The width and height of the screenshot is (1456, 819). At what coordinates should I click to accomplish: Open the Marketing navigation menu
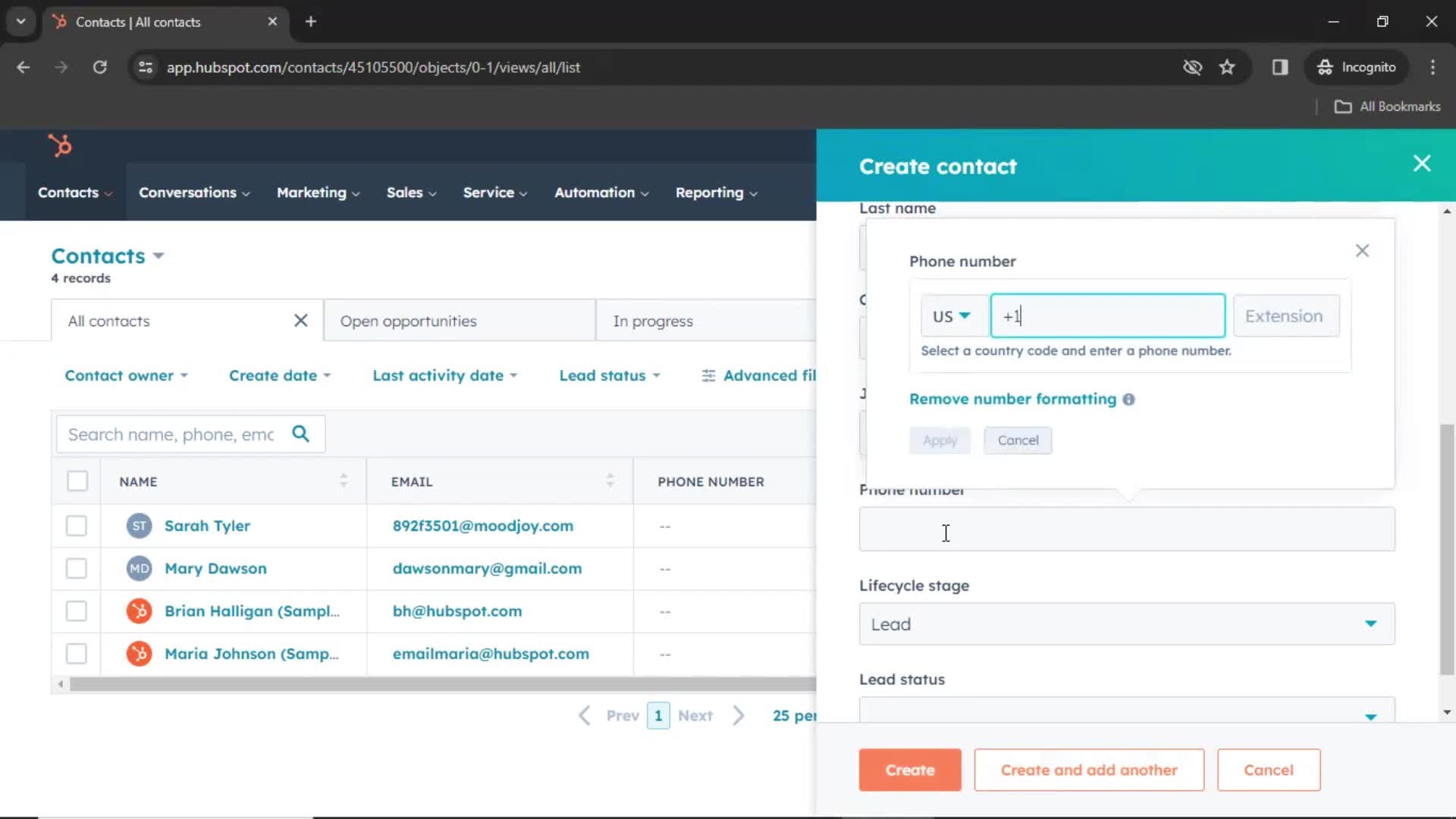tap(311, 192)
